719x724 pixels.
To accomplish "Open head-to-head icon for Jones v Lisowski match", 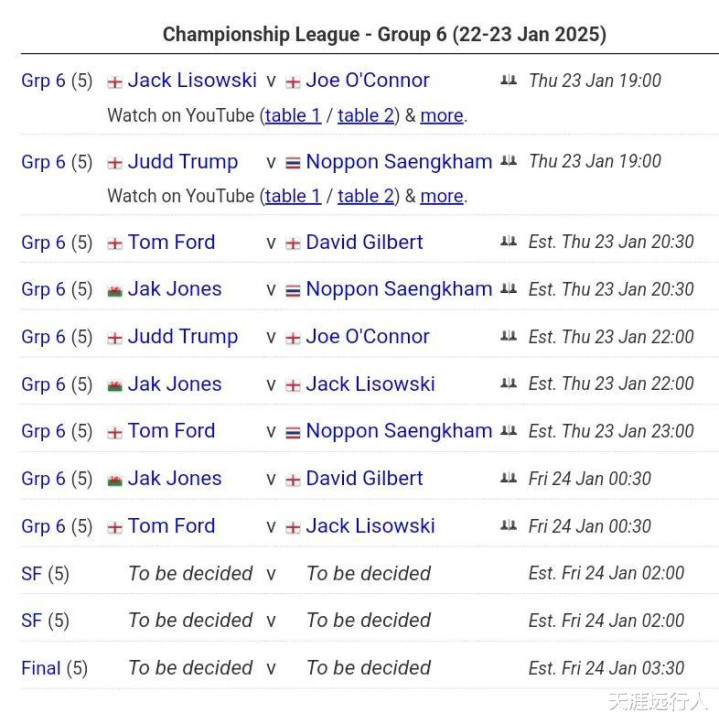I will 508,384.
